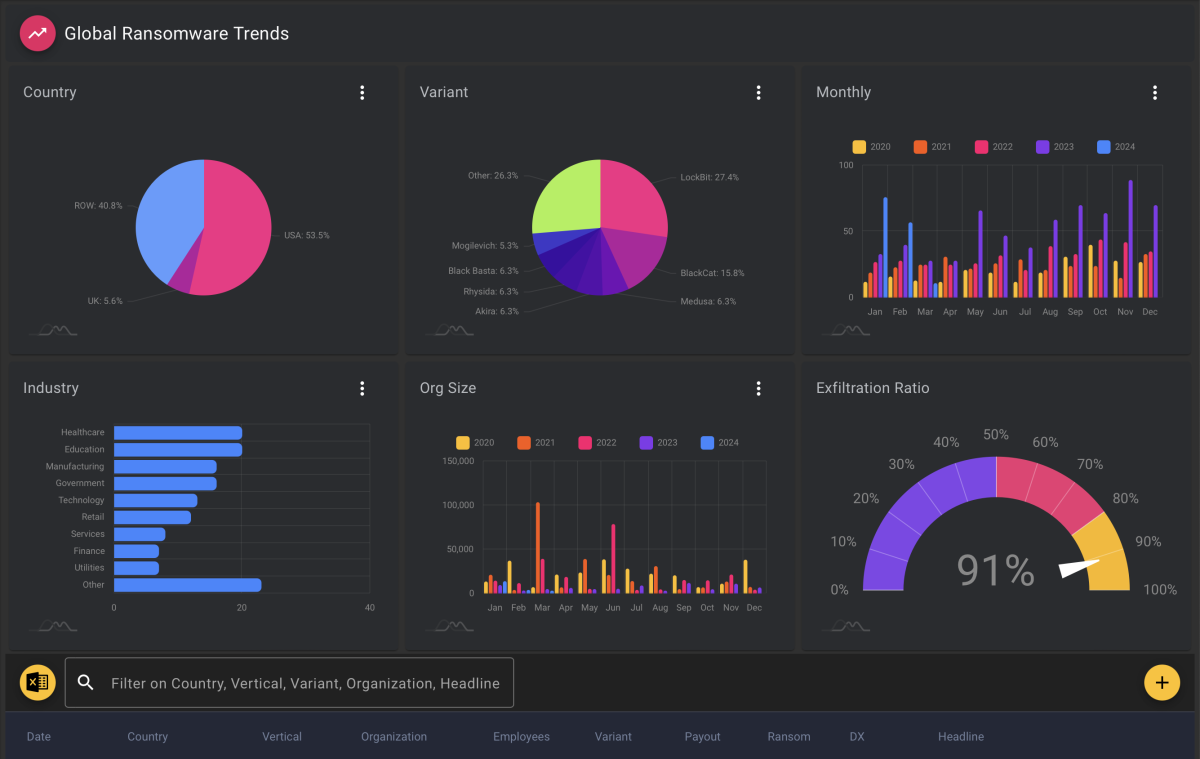Click the Utilities bar in Industry chart
Image resolution: width=1200 pixels, height=759 pixels.
[x=136, y=568]
